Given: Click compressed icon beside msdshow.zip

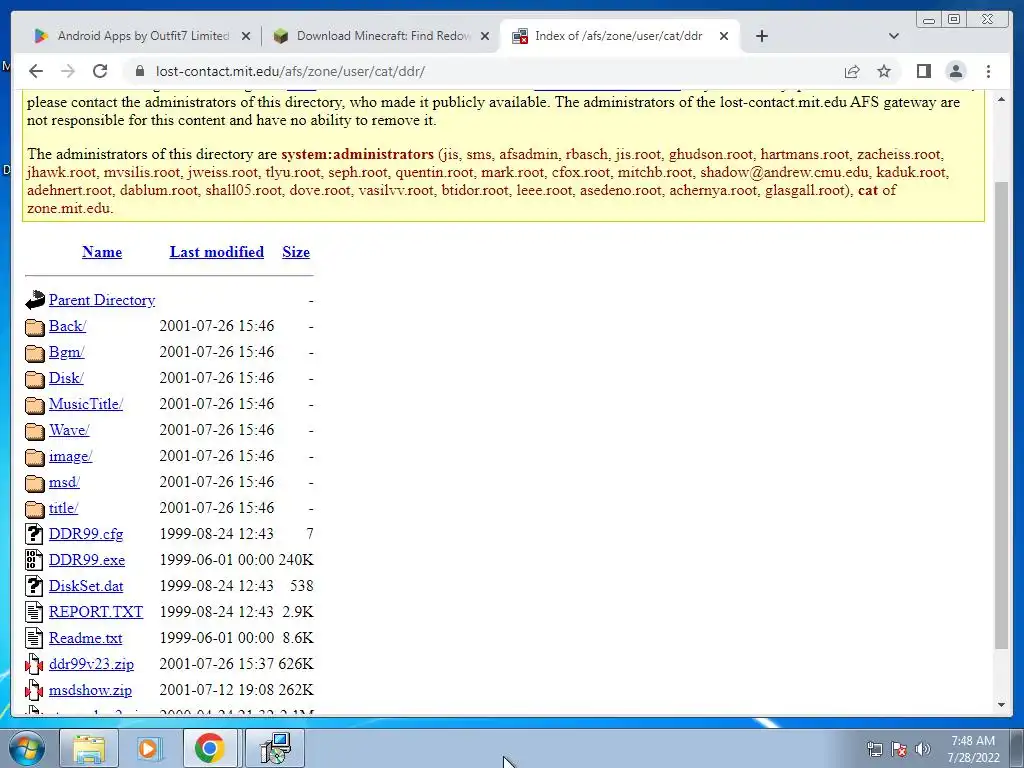Looking at the screenshot, I should tap(34, 690).
